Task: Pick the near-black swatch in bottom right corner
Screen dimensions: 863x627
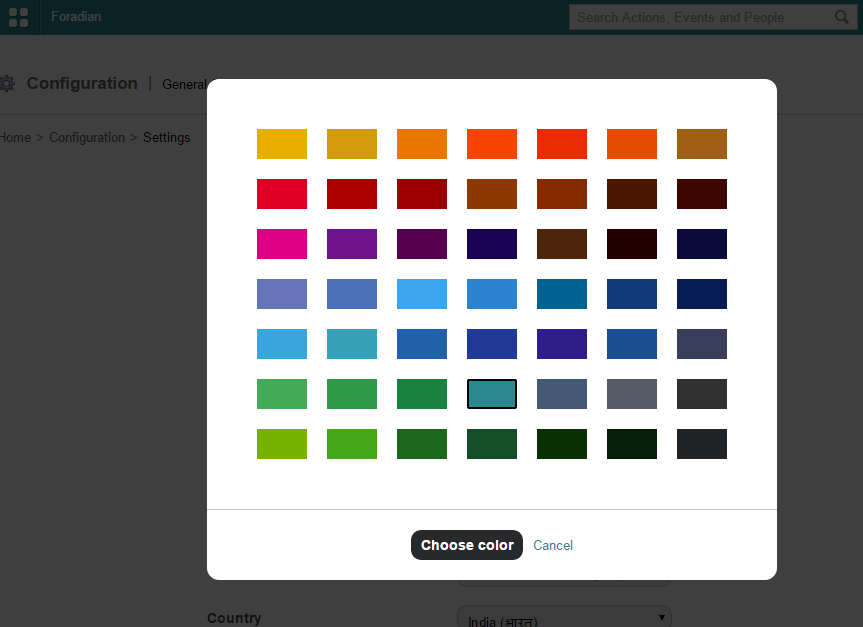Action: tap(702, 444)
